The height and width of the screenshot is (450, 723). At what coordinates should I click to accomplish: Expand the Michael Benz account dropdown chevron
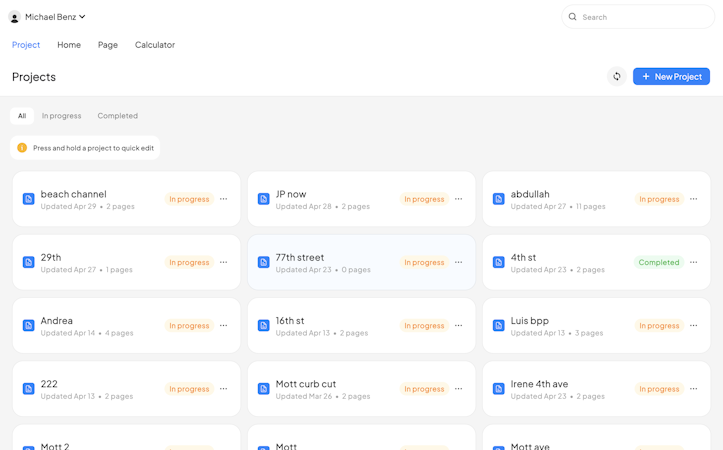point(82,17)
